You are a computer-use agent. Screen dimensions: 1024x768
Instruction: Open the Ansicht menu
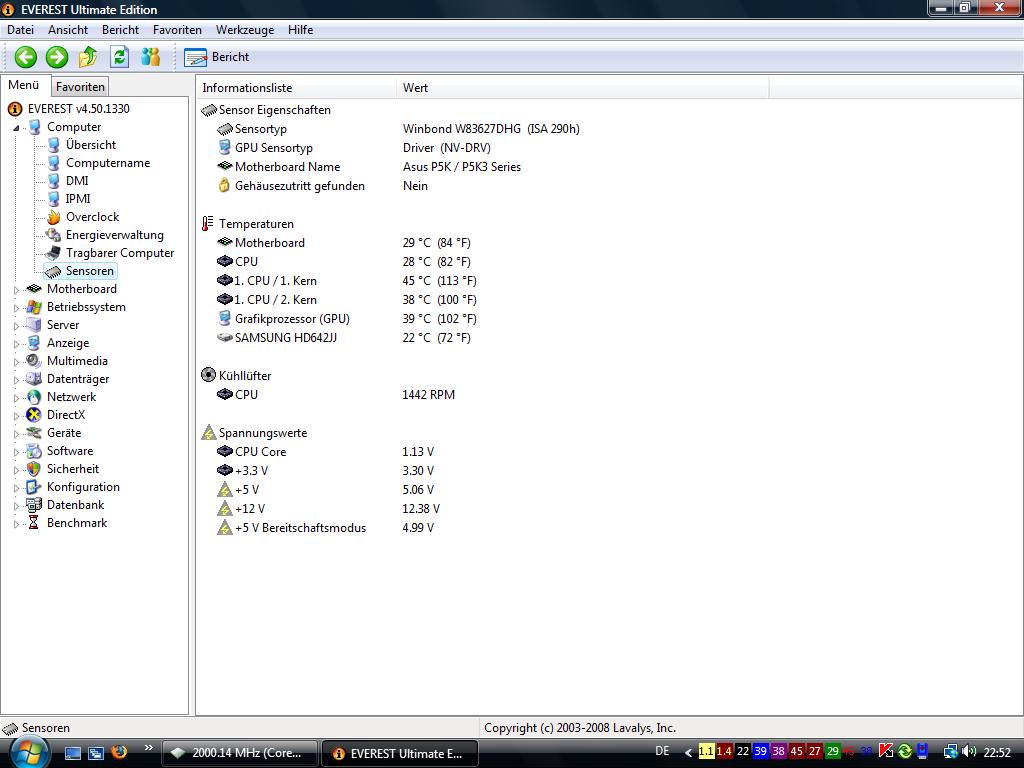(68, 30)
